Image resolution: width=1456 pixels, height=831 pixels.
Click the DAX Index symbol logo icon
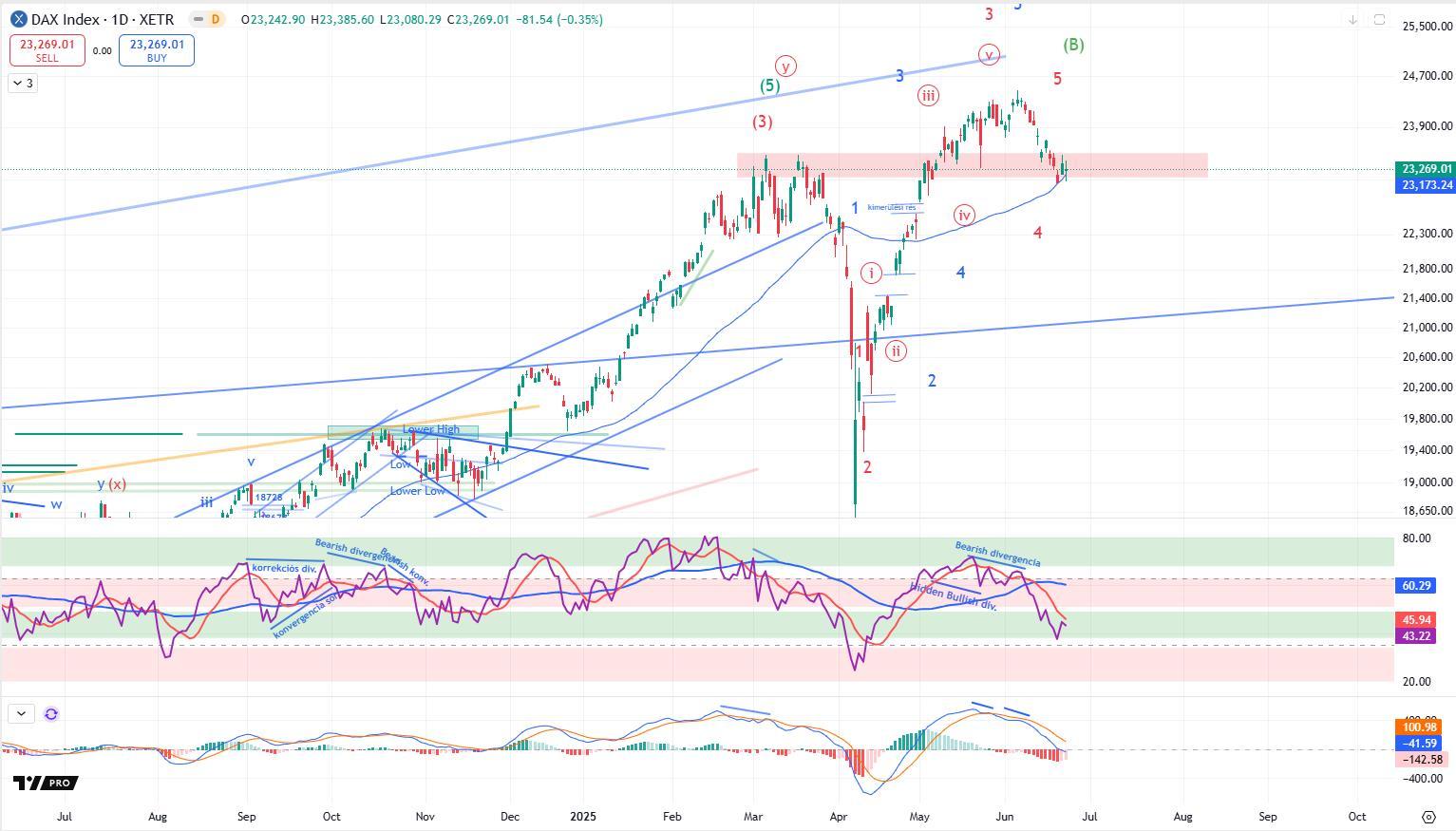[18, 19]
